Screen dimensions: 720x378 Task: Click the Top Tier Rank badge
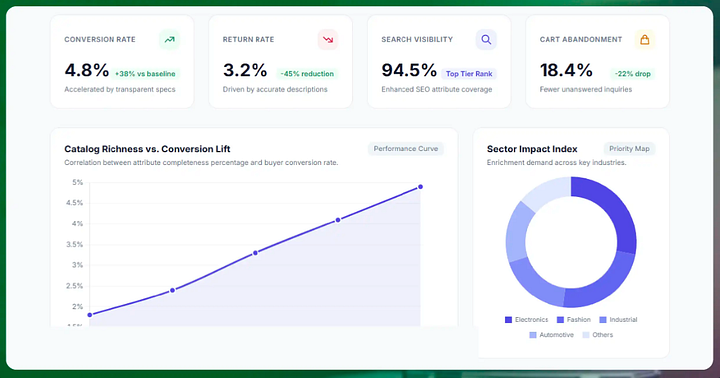coord(469,73)
